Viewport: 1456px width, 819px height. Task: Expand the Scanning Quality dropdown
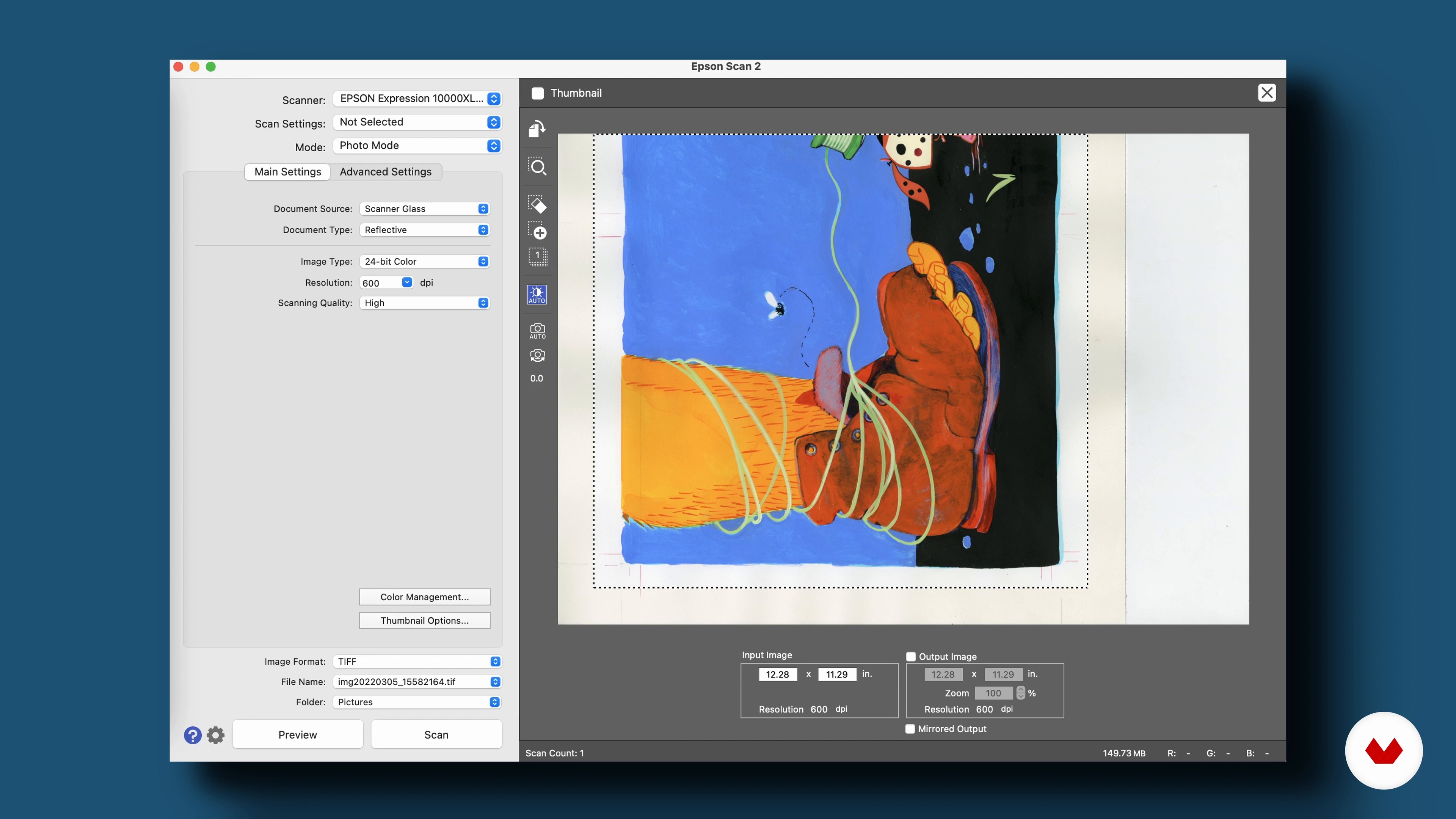(425, 303)
